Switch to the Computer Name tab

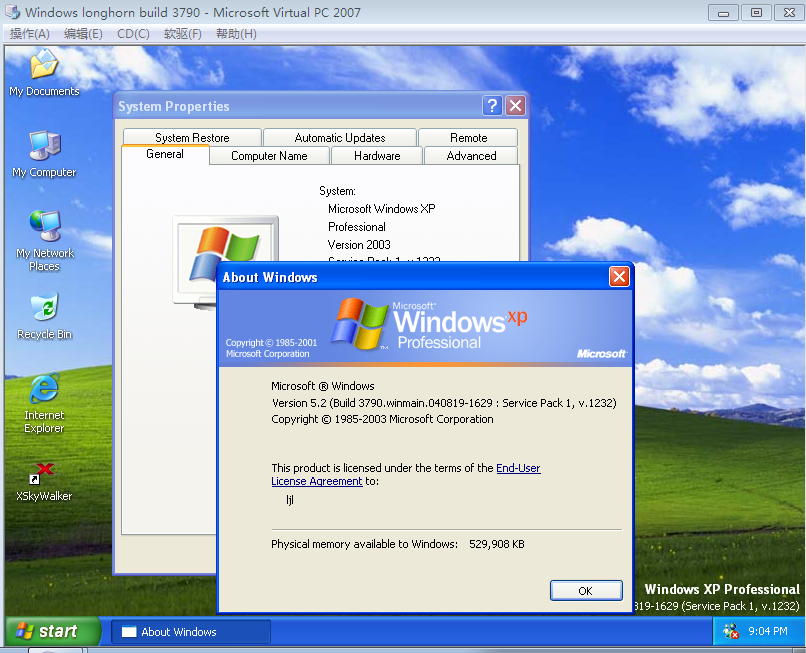tap(269, 156)
